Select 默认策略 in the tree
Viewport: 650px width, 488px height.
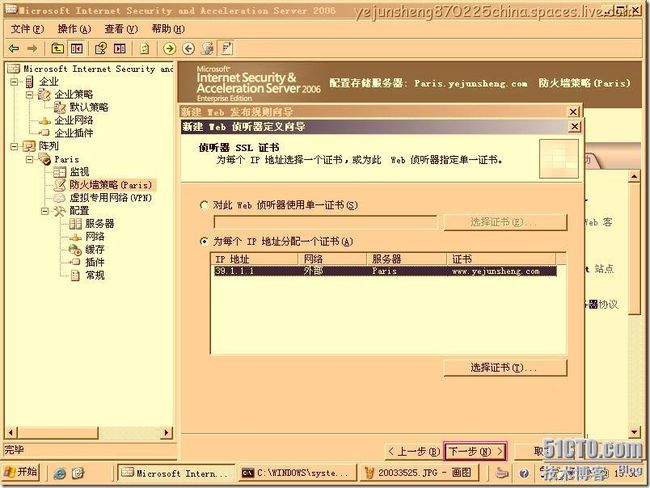tap(88, 107)
